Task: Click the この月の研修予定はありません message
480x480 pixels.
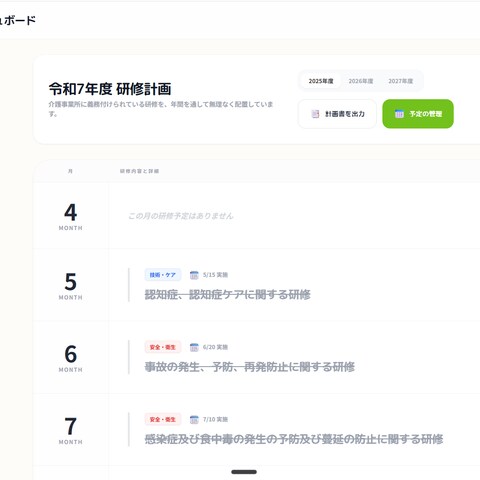Action: coord(181,216)
